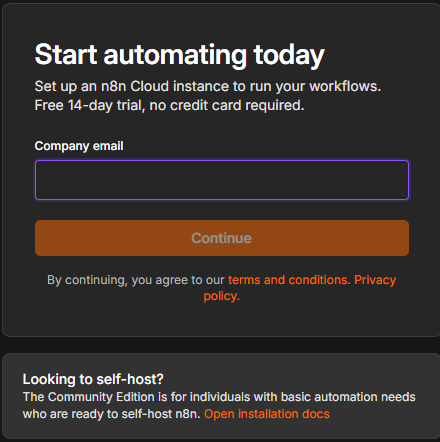This screenshot has width=440, height=442.
Task: Click the 'Looking to self-host?' heading
Action: tap(93, 379)
